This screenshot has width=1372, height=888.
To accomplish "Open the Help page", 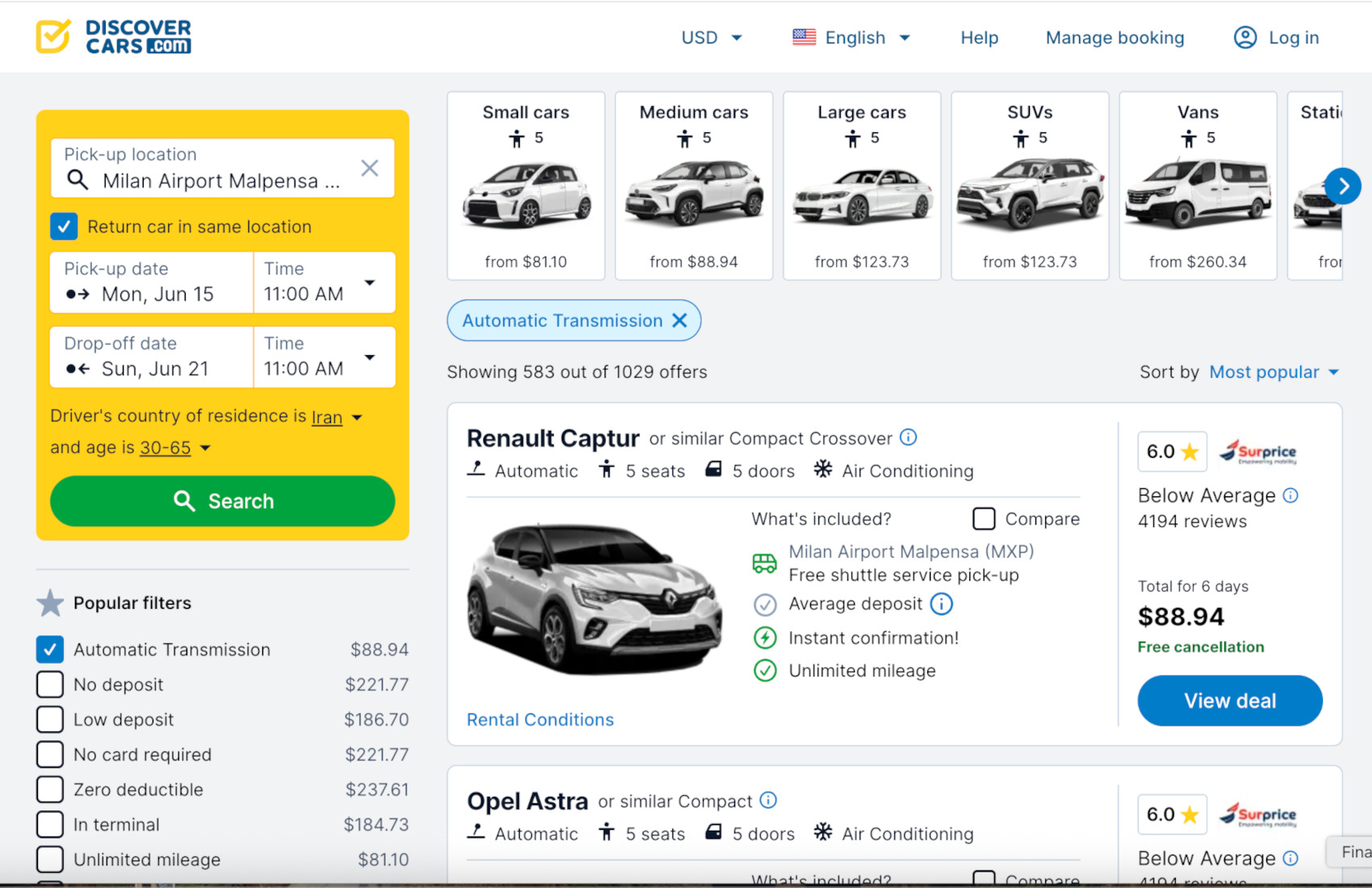I will point(979,37).
